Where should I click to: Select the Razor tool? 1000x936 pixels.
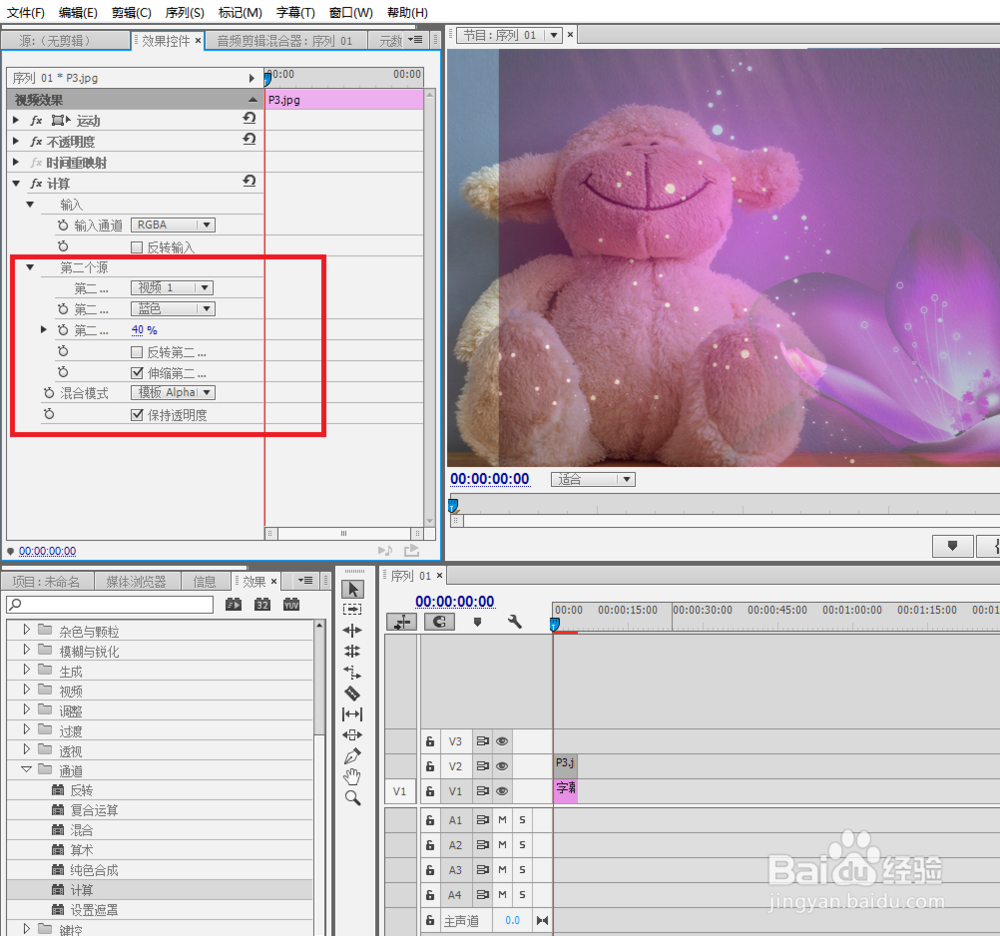point(352,693)
